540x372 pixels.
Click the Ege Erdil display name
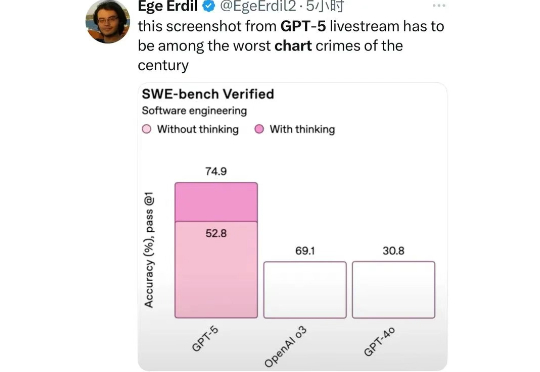click(168, 6)
